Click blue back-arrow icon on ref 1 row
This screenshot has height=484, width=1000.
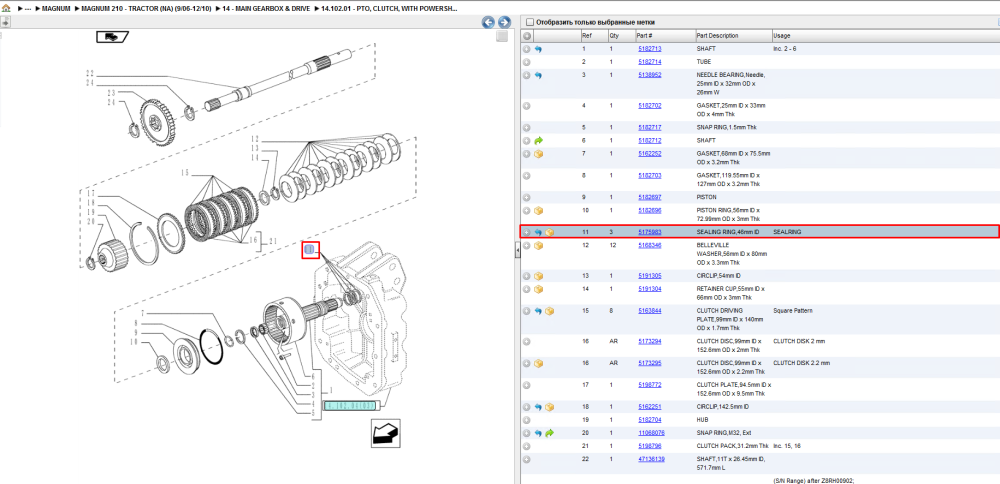pyautogui.click(x=538, y=49)
